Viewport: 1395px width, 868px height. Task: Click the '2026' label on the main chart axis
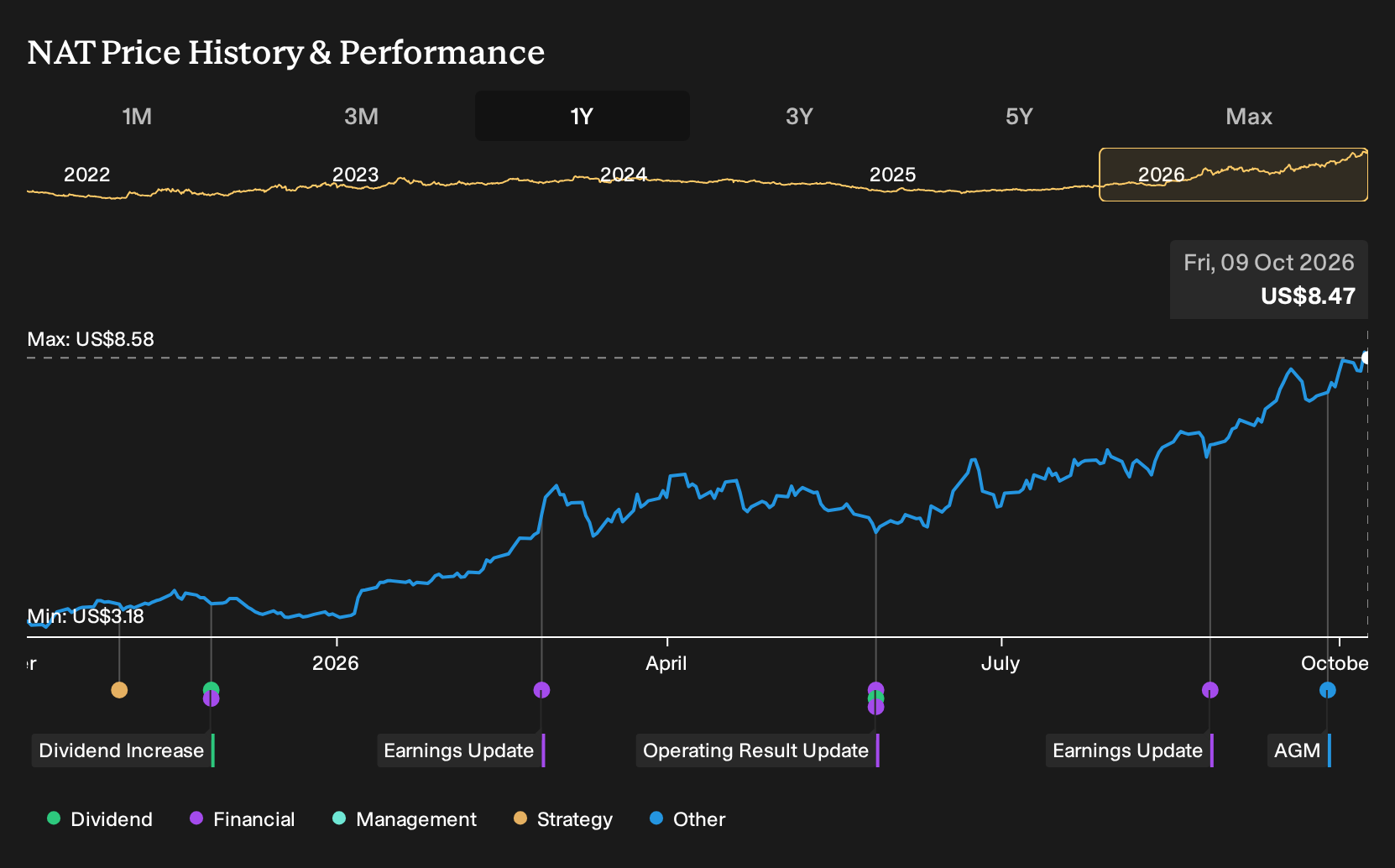[x=336, y=663]
